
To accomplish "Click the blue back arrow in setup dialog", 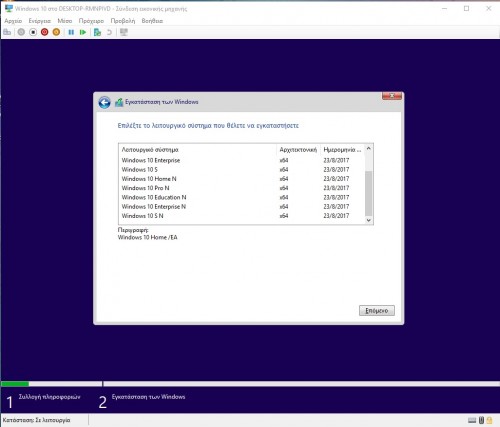I will coord(104,102).
